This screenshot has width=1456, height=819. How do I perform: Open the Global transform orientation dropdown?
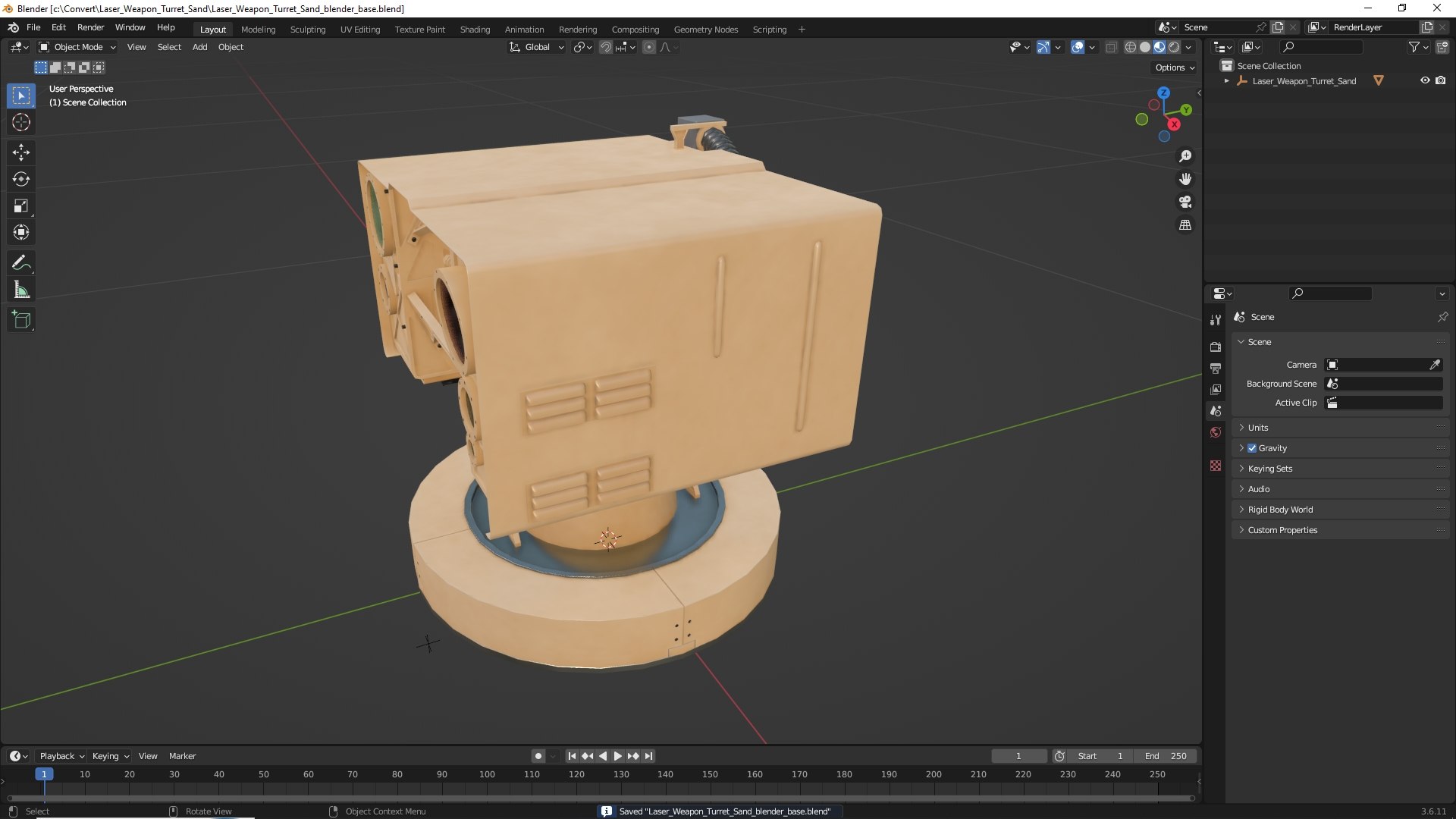tap(536, 47)
